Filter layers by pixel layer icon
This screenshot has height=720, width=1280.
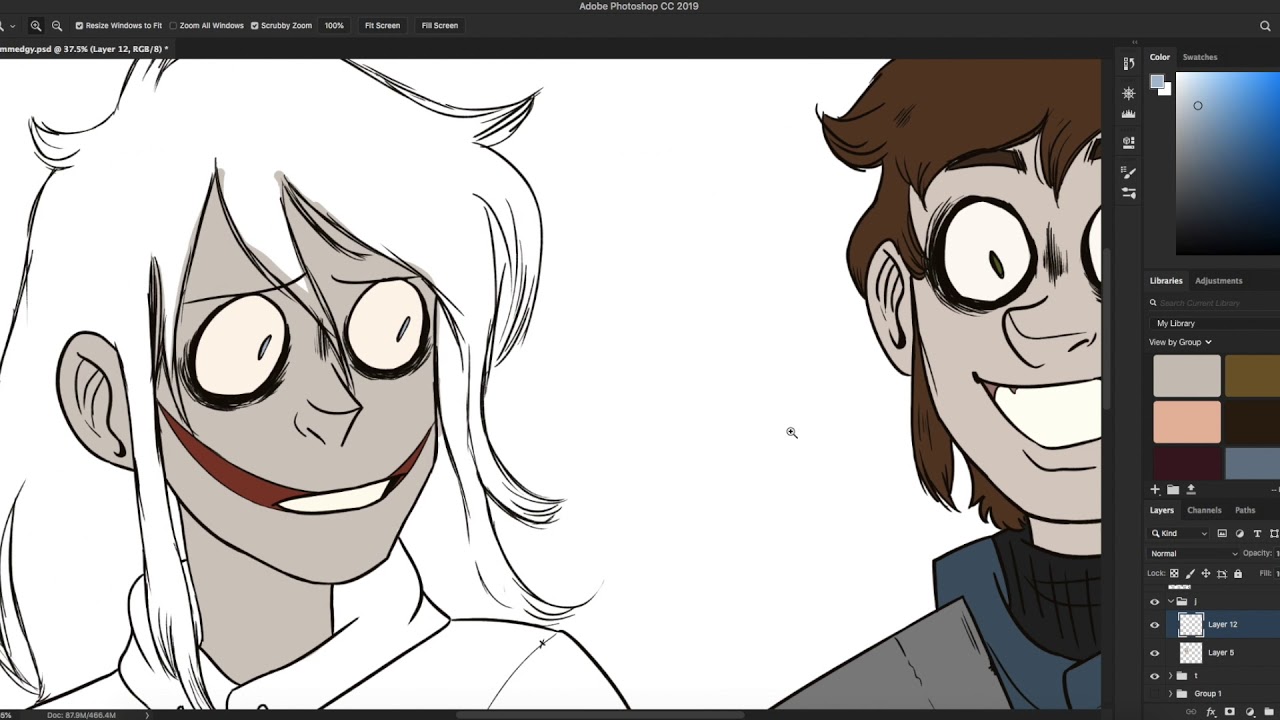[x=1222, y=533]
